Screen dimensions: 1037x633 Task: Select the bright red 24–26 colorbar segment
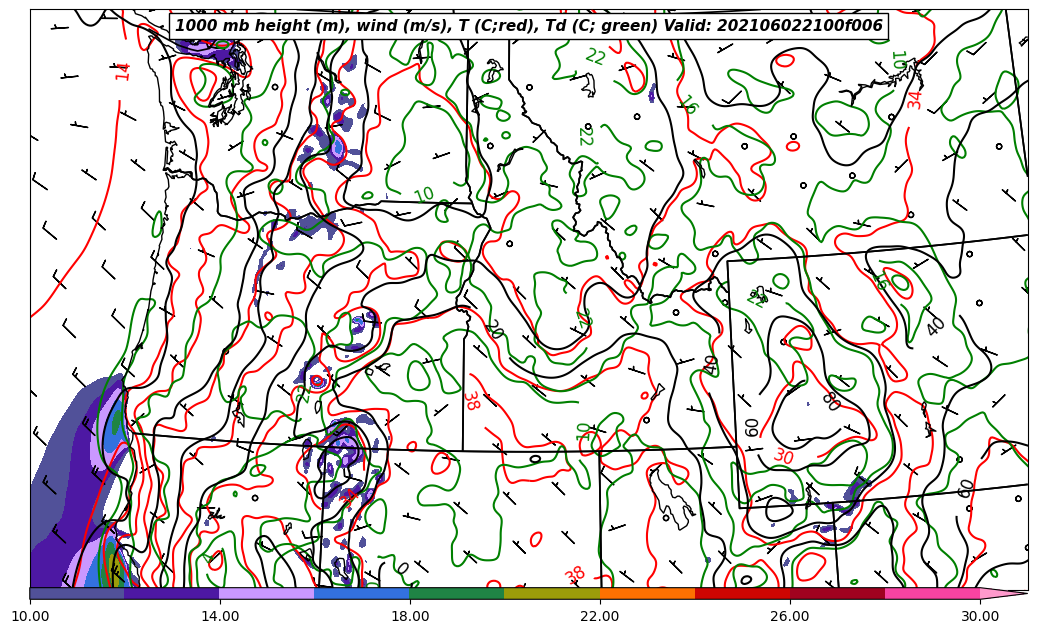743,593
